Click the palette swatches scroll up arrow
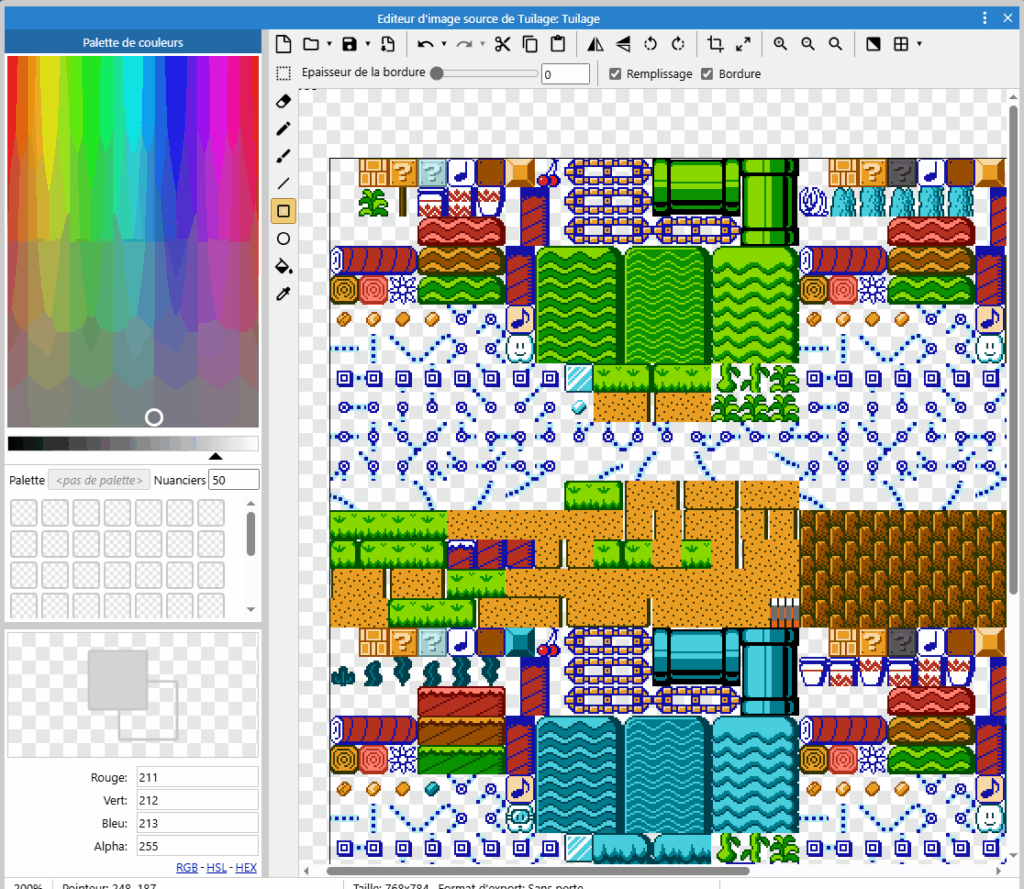This screenshot has height=889, width=1024. [251, 504]
